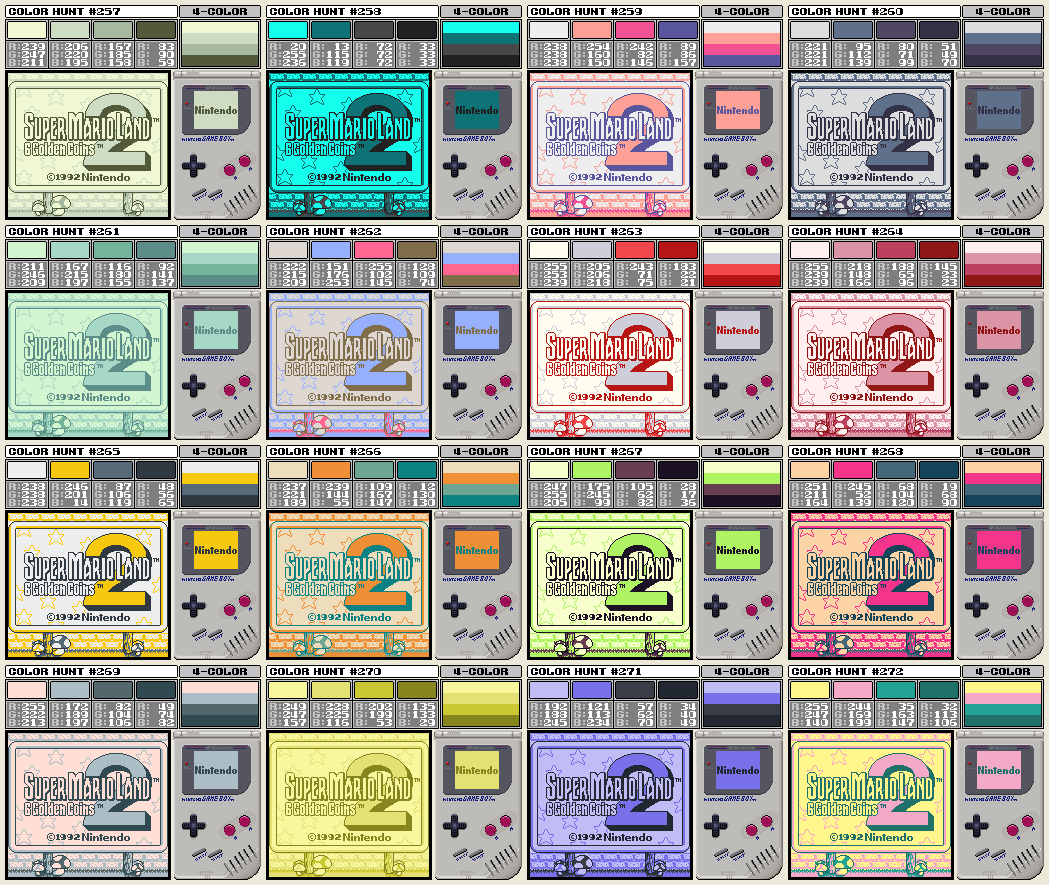Pick the lavender gray swatch in palette #263

[x=592, y=250]
